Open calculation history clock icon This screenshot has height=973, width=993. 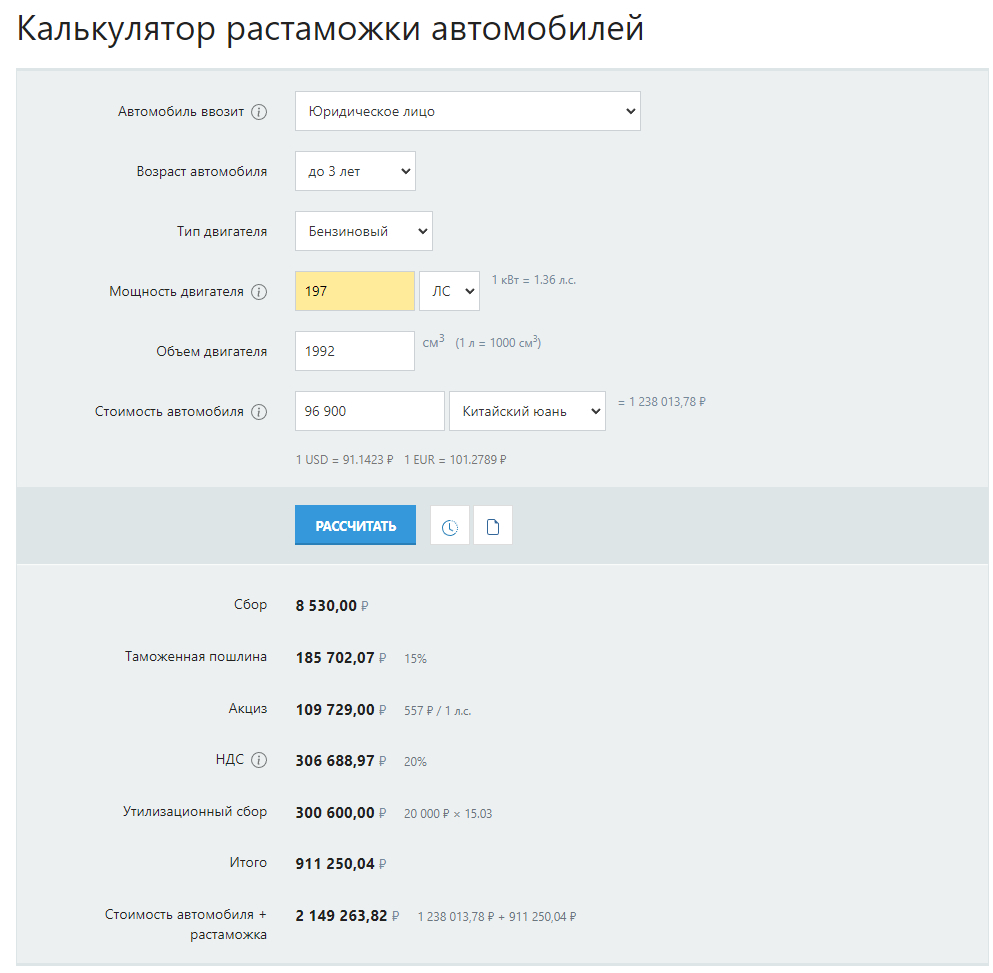(450, 527)
